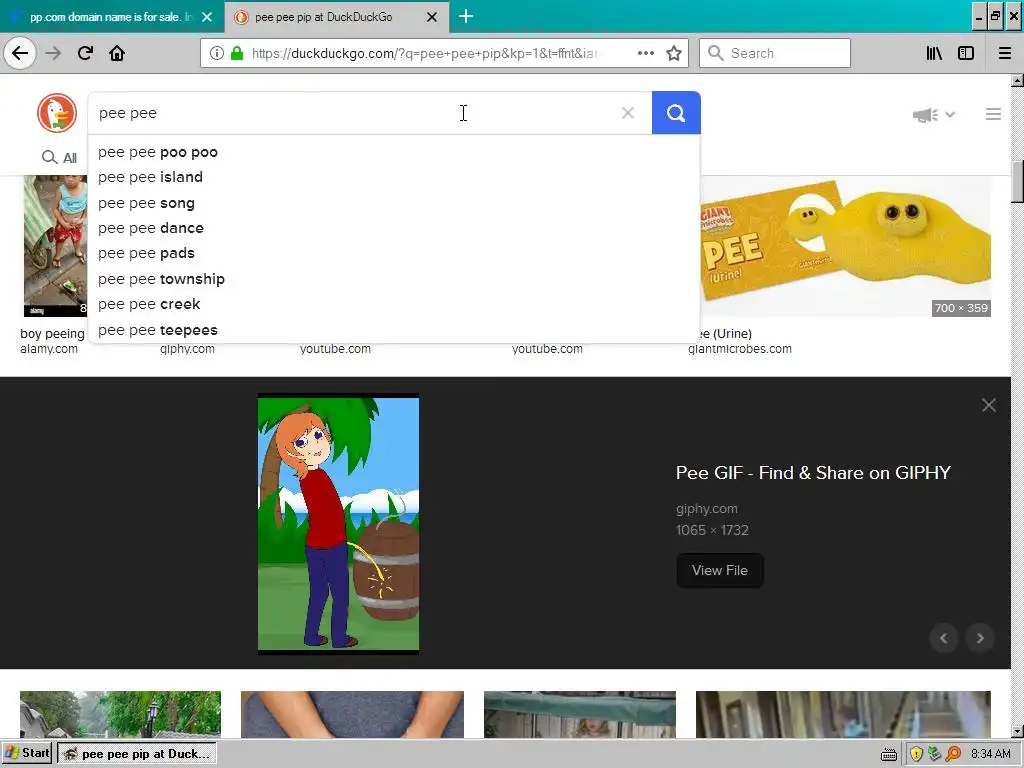
Task: Clear the search box text
Action: pos(628,113)
